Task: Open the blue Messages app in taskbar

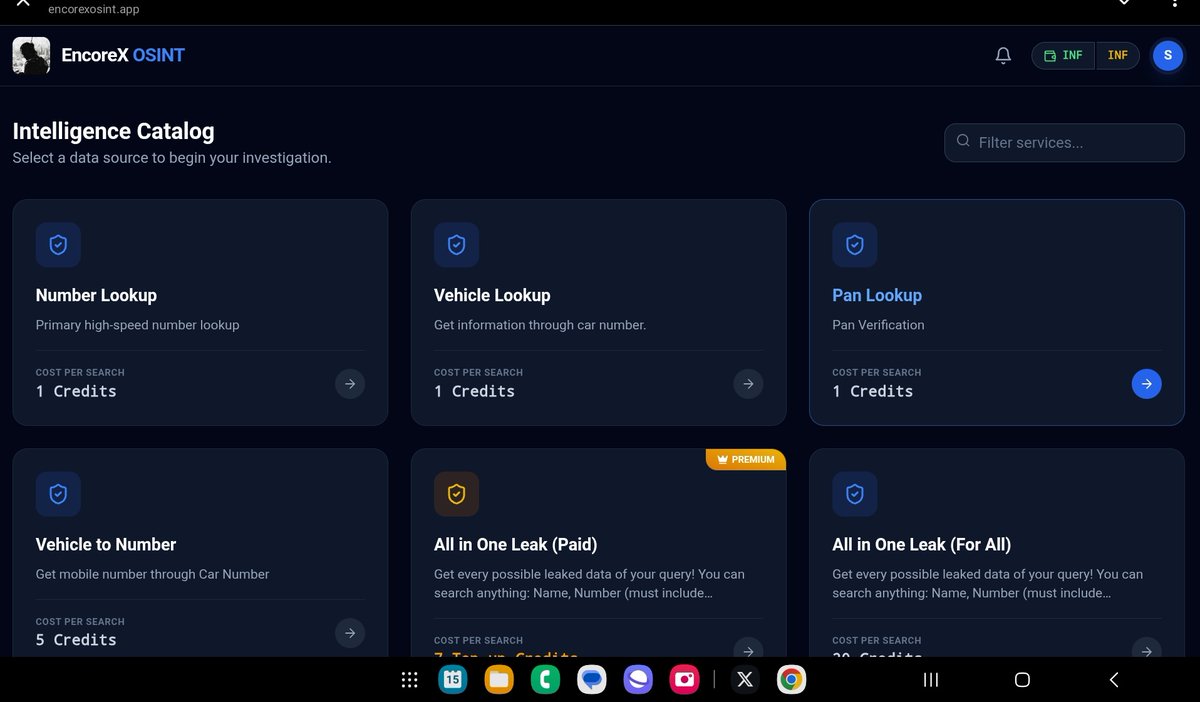Action: (x=592, y=680)
